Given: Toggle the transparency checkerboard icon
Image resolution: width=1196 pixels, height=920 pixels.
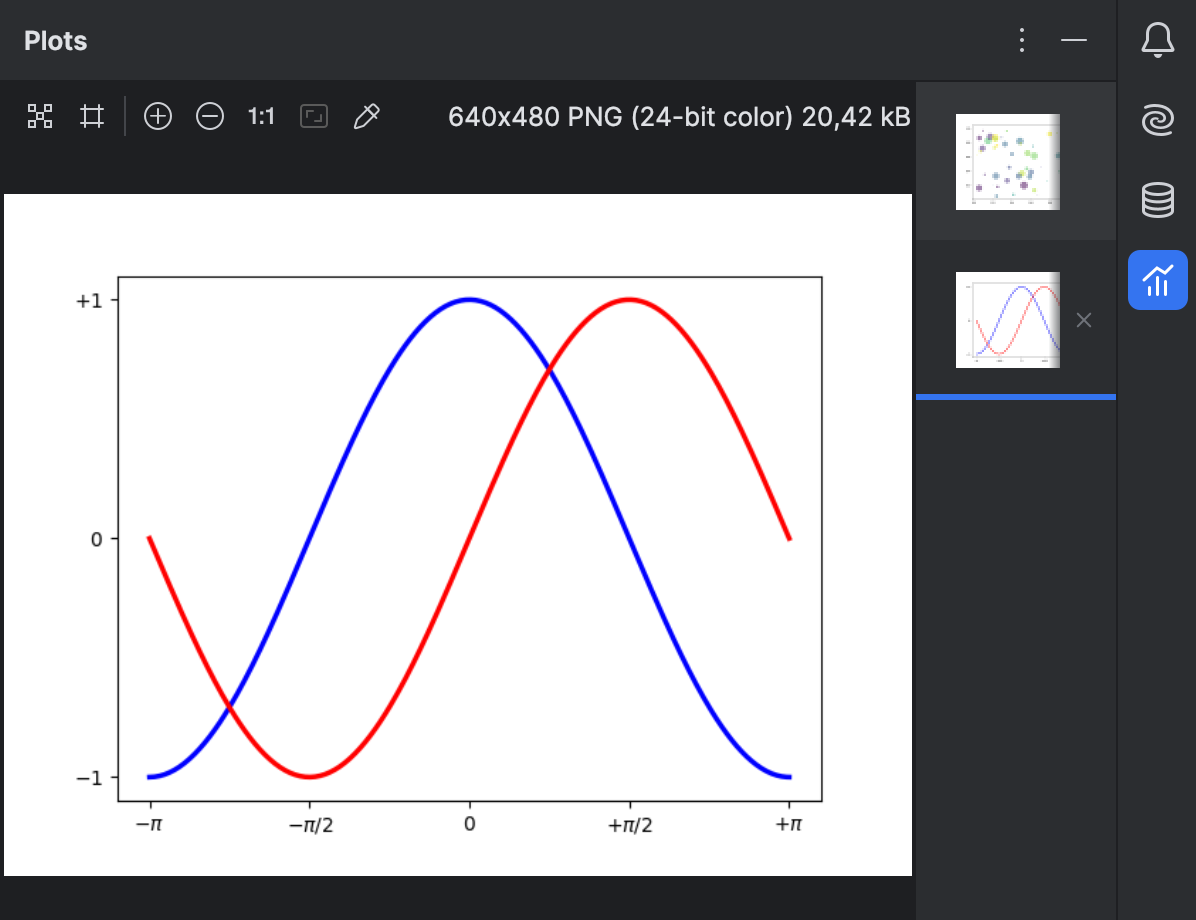Looking at the screenshot, I should click(x=40, y=116).
